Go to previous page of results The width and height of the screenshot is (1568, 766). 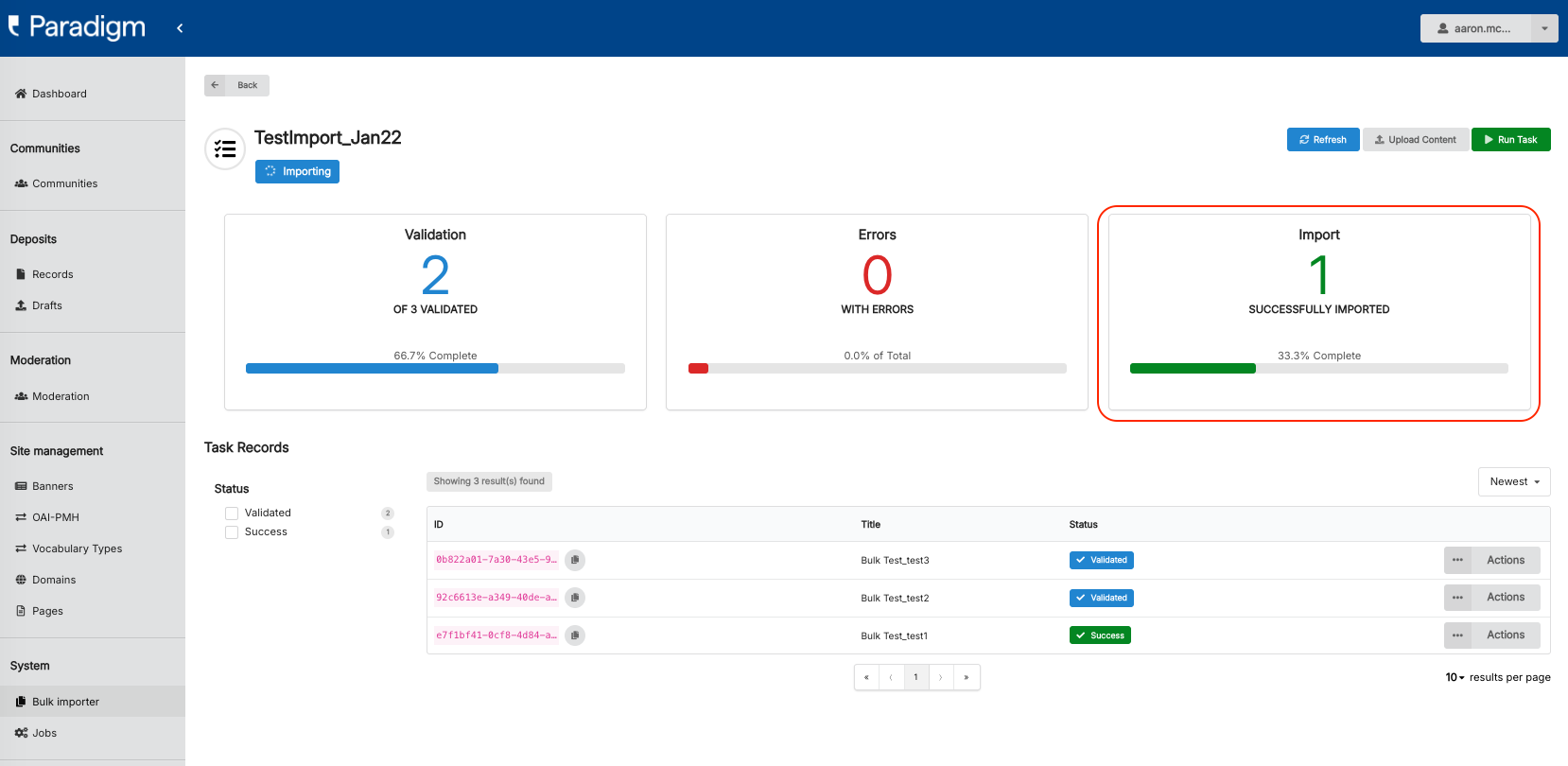click(891, 677)
